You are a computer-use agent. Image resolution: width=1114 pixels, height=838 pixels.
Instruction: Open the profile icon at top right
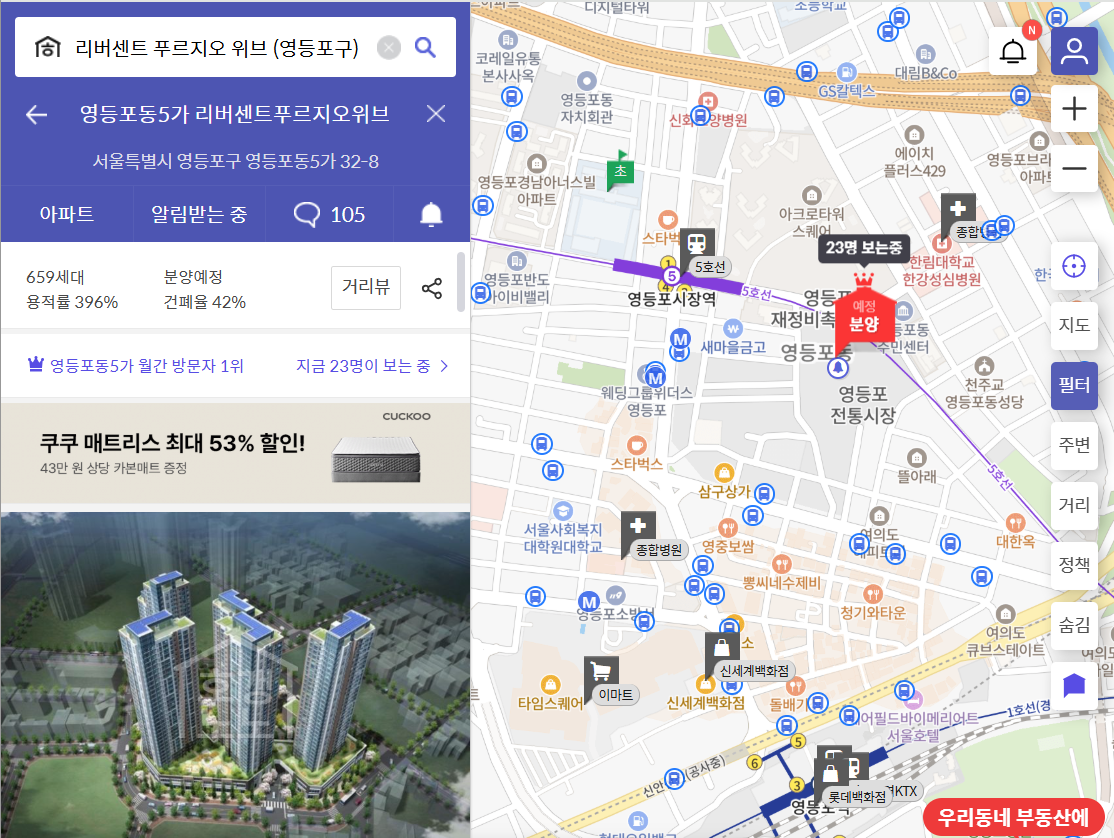click(x=1074, y=51)
